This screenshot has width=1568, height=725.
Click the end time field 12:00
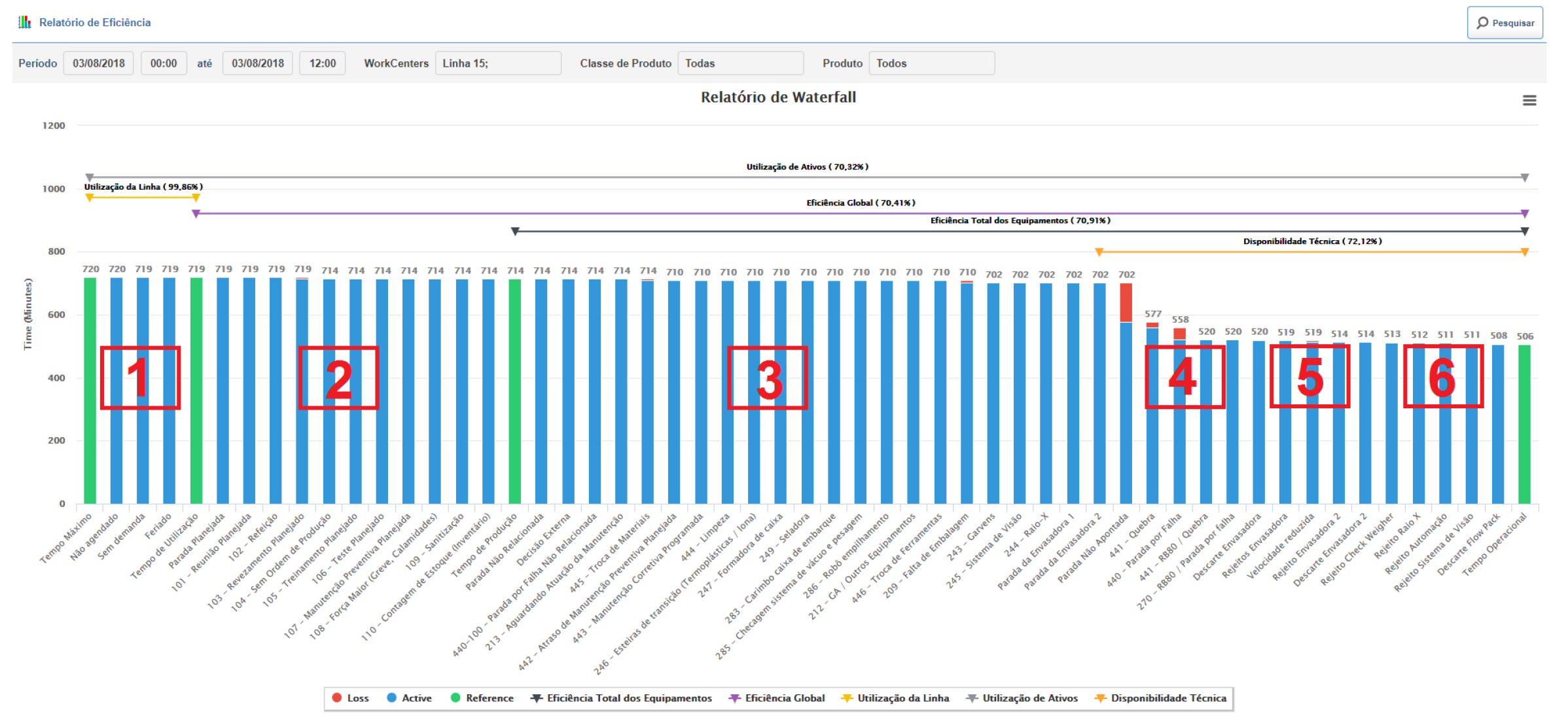click(x=322, y=63)
